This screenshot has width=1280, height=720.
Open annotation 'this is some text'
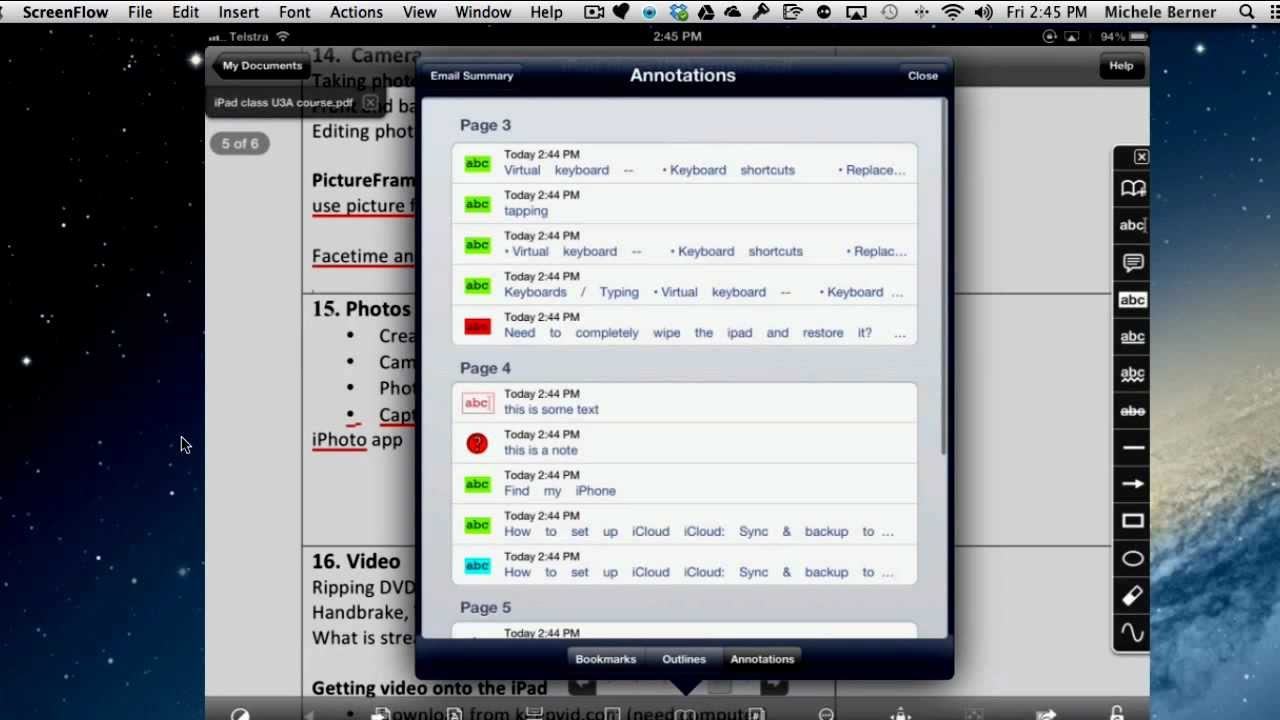click(684, 402)
